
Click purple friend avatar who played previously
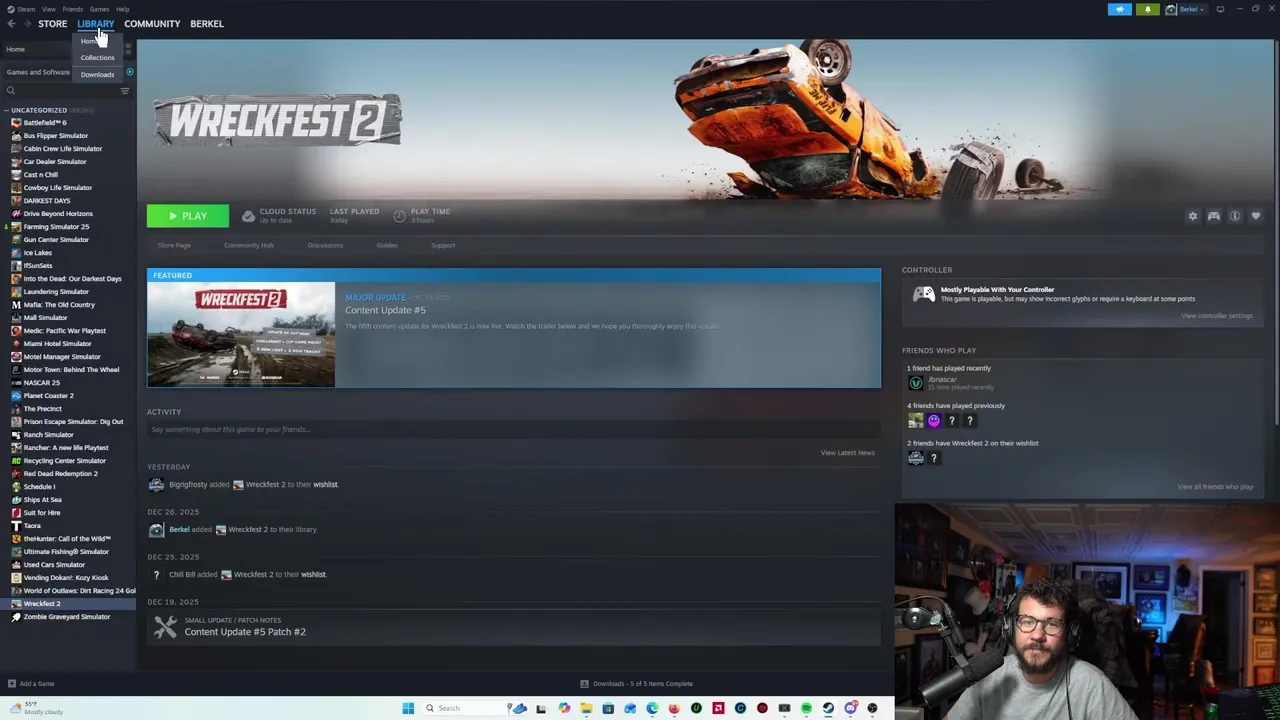click(x=933, y=421)
